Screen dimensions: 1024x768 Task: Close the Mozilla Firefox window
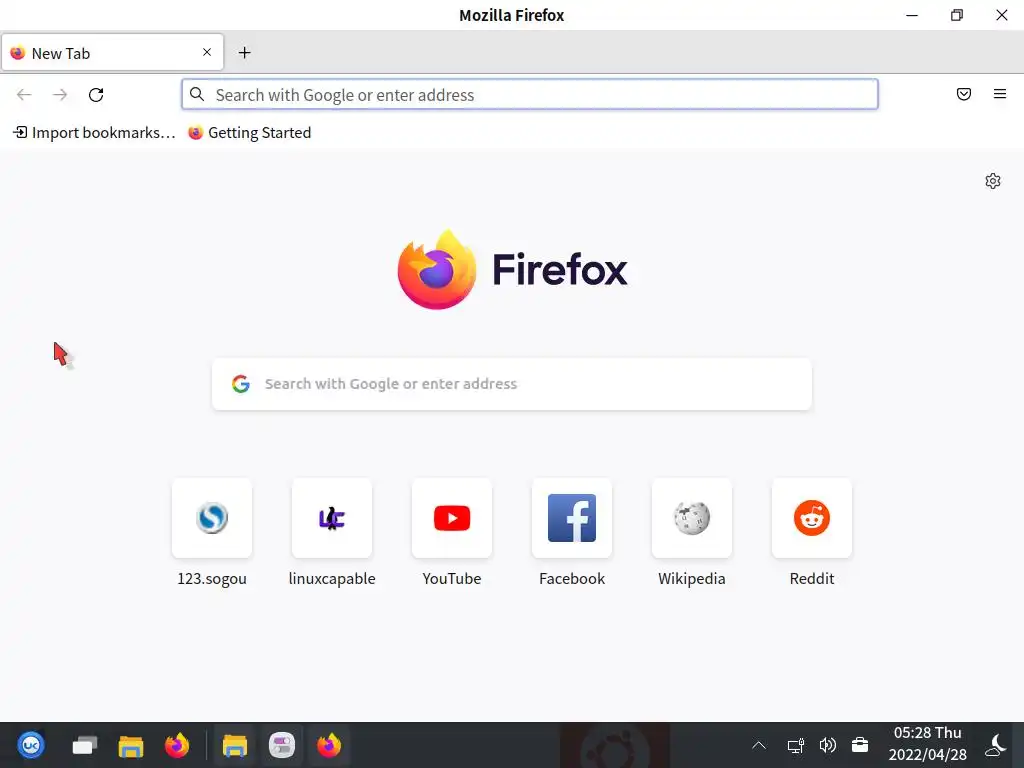pyautogui.click(x=1002, y=15)
